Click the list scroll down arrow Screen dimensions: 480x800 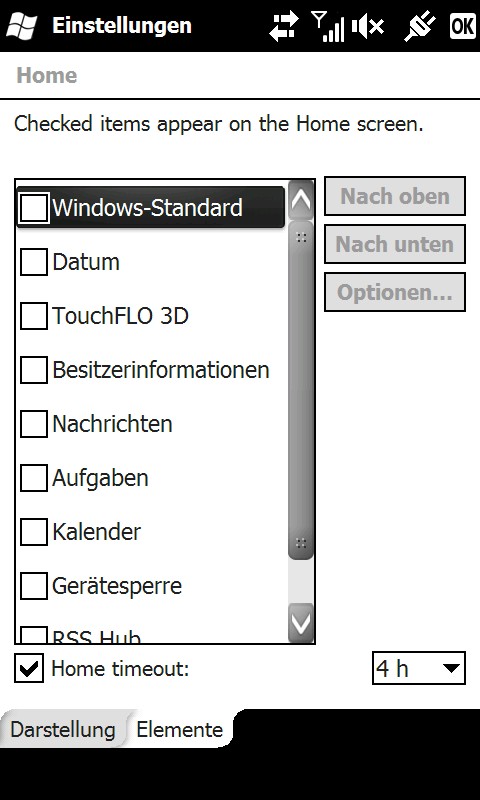(x=301, y=622)
